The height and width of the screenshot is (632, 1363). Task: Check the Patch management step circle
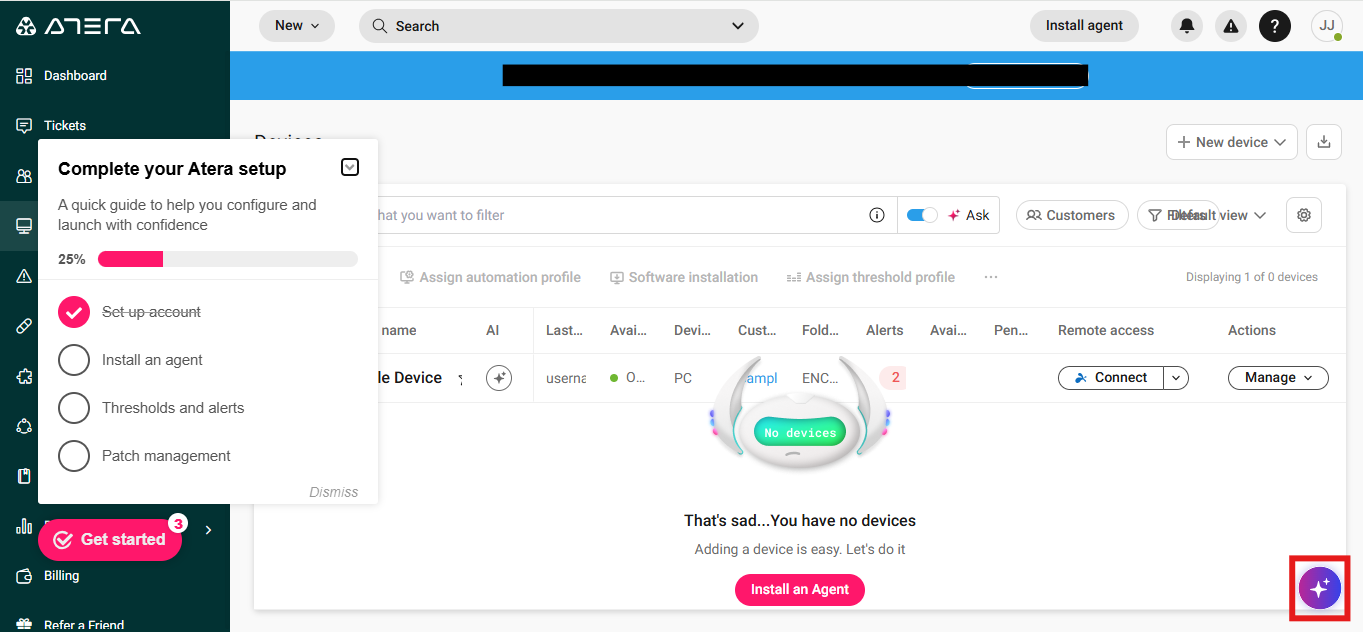point(74,456)
